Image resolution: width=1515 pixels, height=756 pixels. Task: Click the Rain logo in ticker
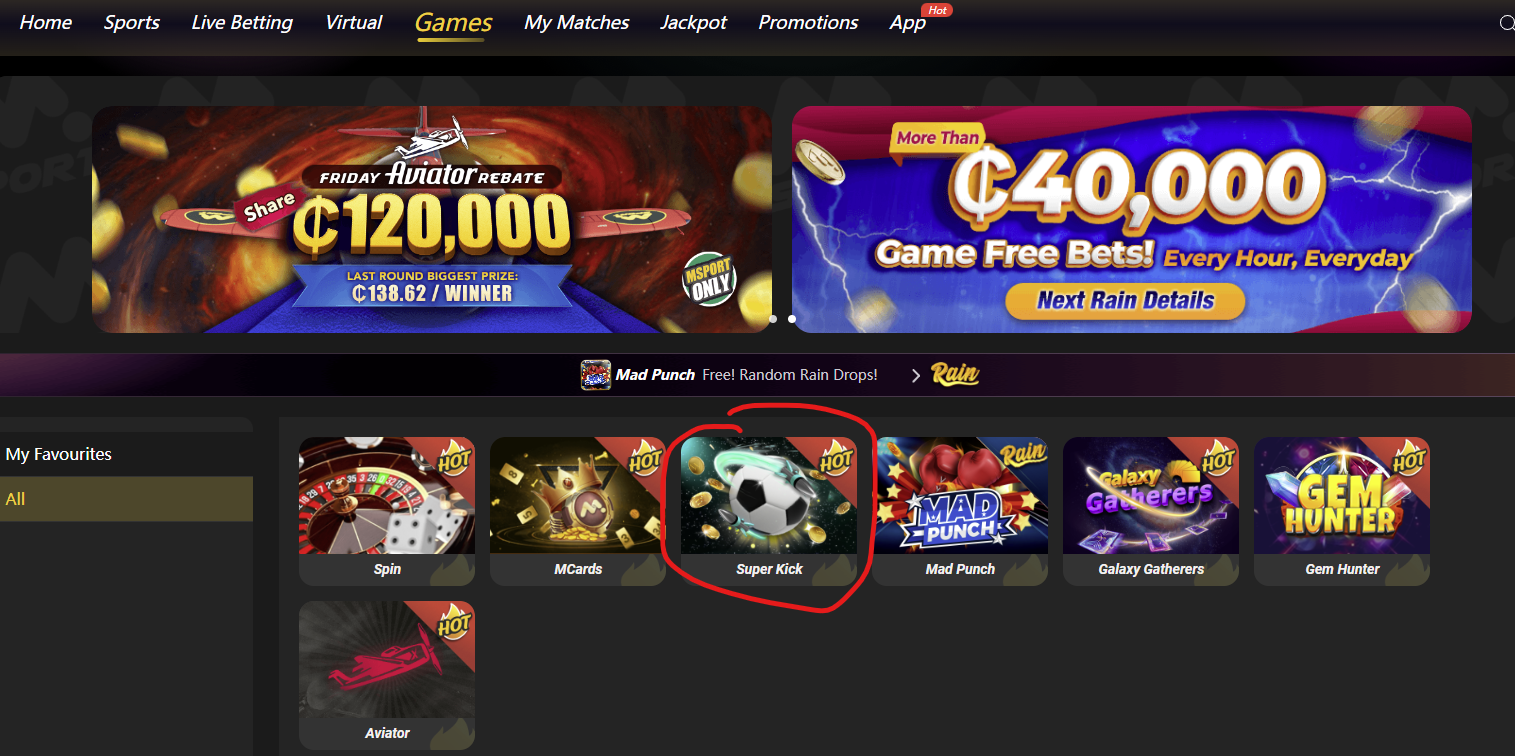(955, 375)
